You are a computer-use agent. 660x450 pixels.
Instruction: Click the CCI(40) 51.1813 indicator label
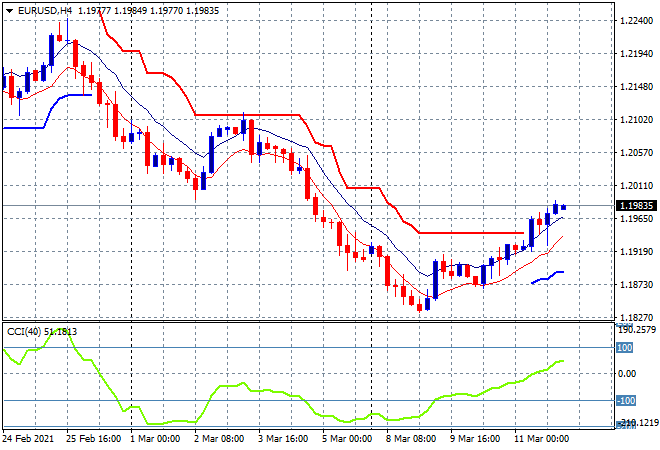(42, 332)
